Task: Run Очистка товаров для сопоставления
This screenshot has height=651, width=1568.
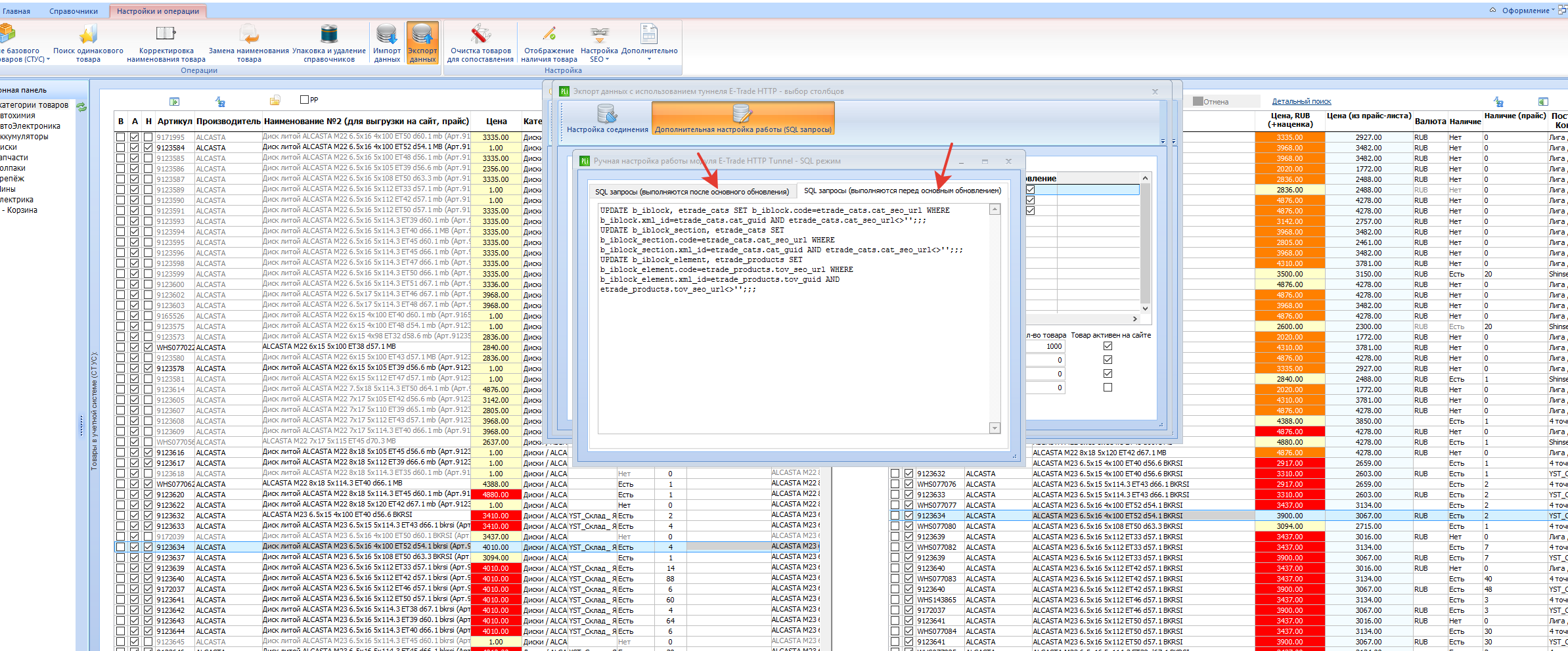Action: [480, 43]
